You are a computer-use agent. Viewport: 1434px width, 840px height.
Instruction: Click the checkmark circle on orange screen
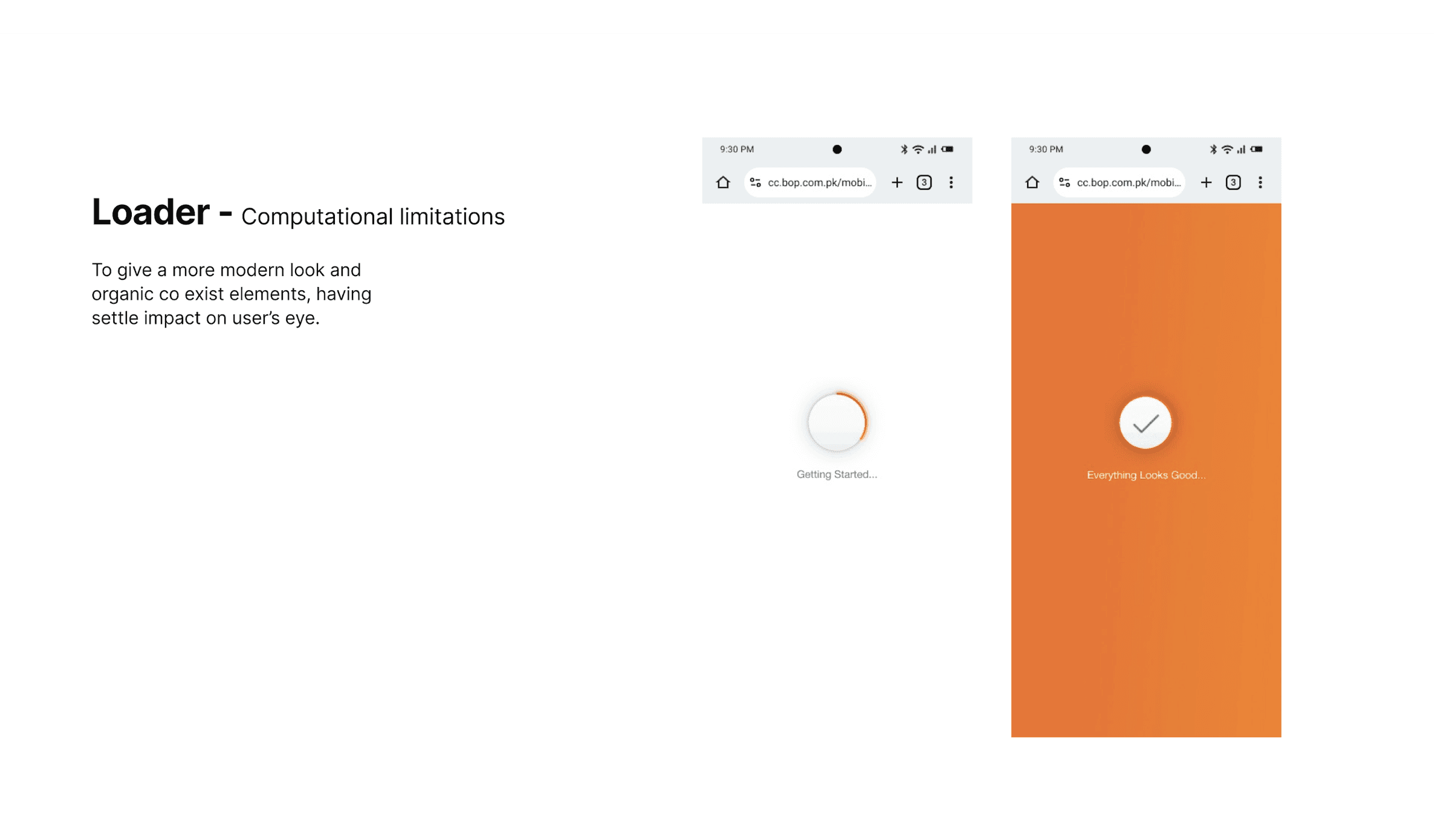[x=1145, y=423]
